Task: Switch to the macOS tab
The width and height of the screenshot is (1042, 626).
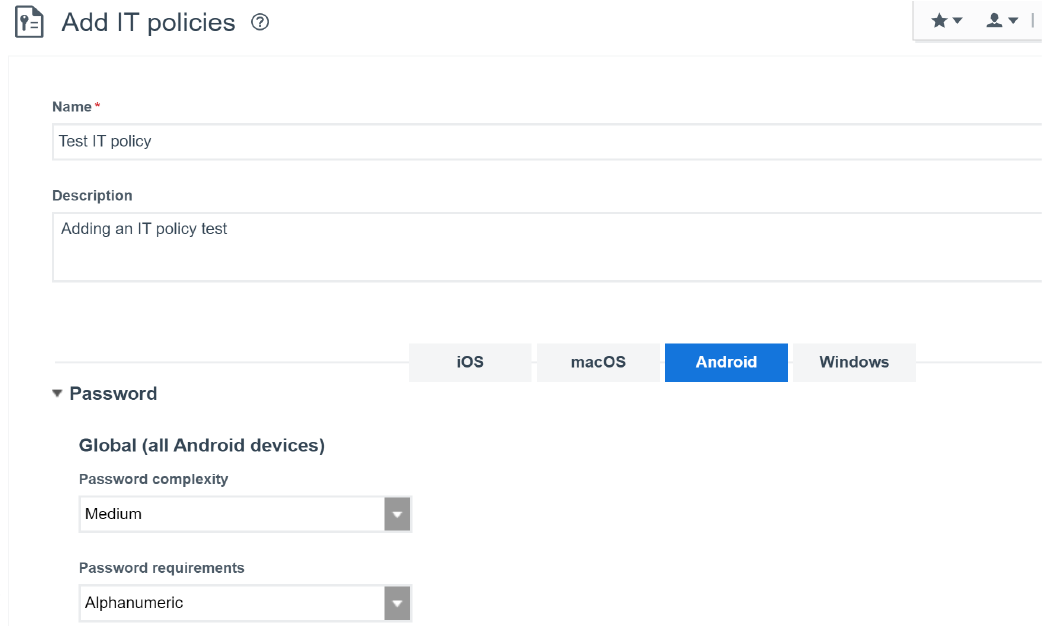Action: (x=598, y=362)
